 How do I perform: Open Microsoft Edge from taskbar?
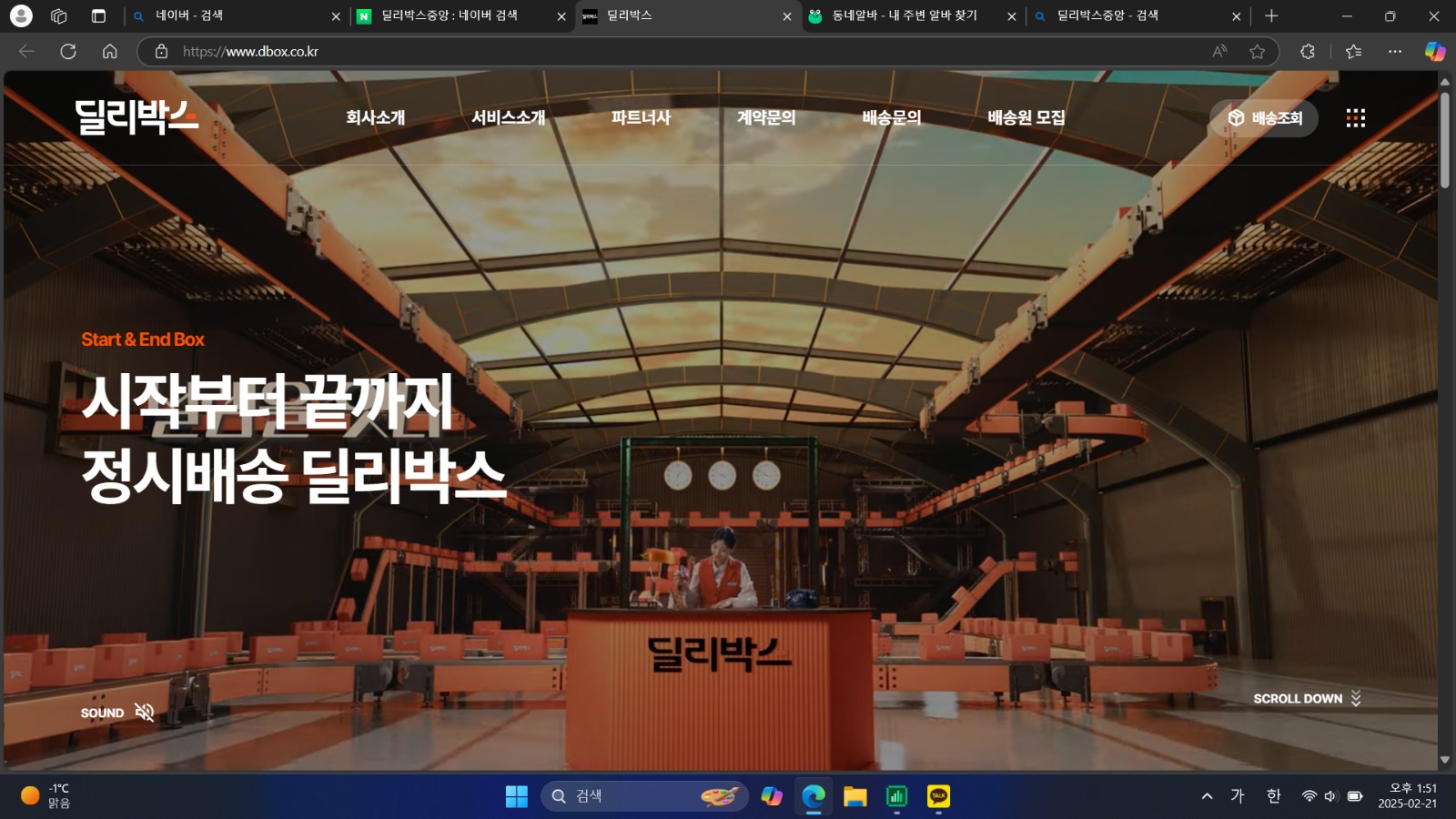pos(814,796)
